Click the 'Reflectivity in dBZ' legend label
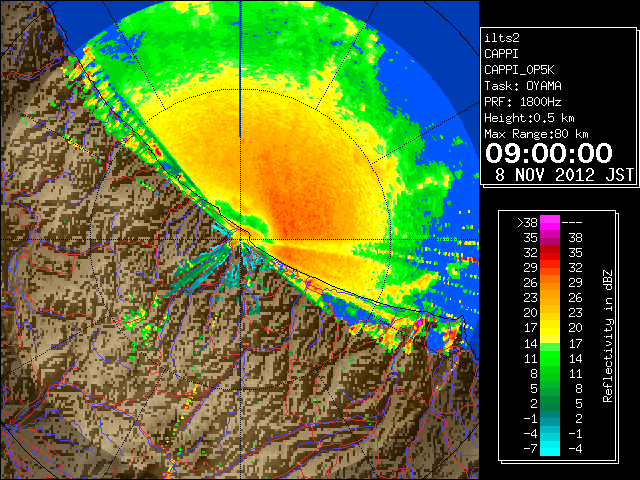Image resolution: width=640 pixels, height=480 pixels. click(x=608, y=336)
